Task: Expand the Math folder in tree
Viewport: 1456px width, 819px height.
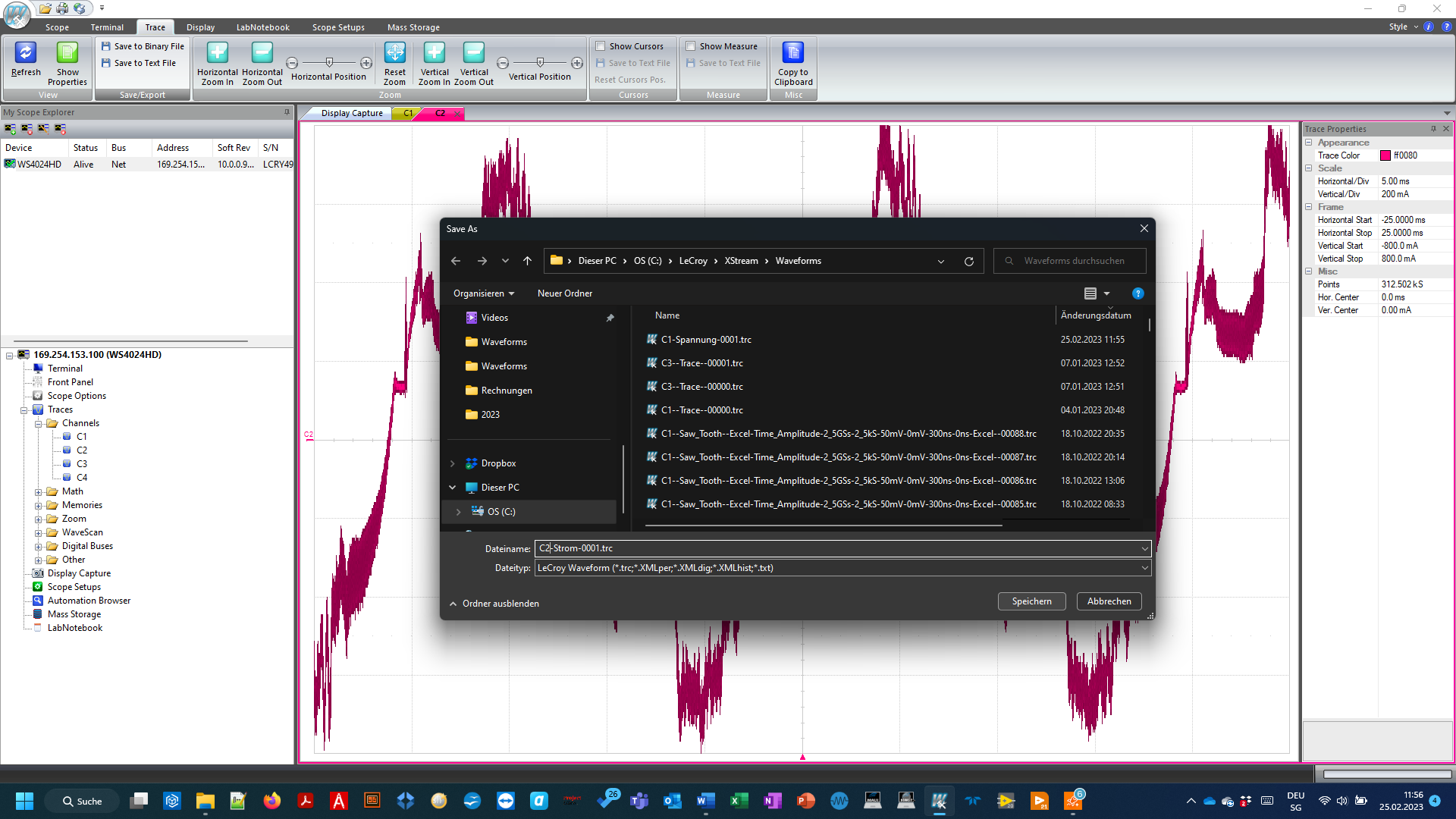Action: (39, 492)
